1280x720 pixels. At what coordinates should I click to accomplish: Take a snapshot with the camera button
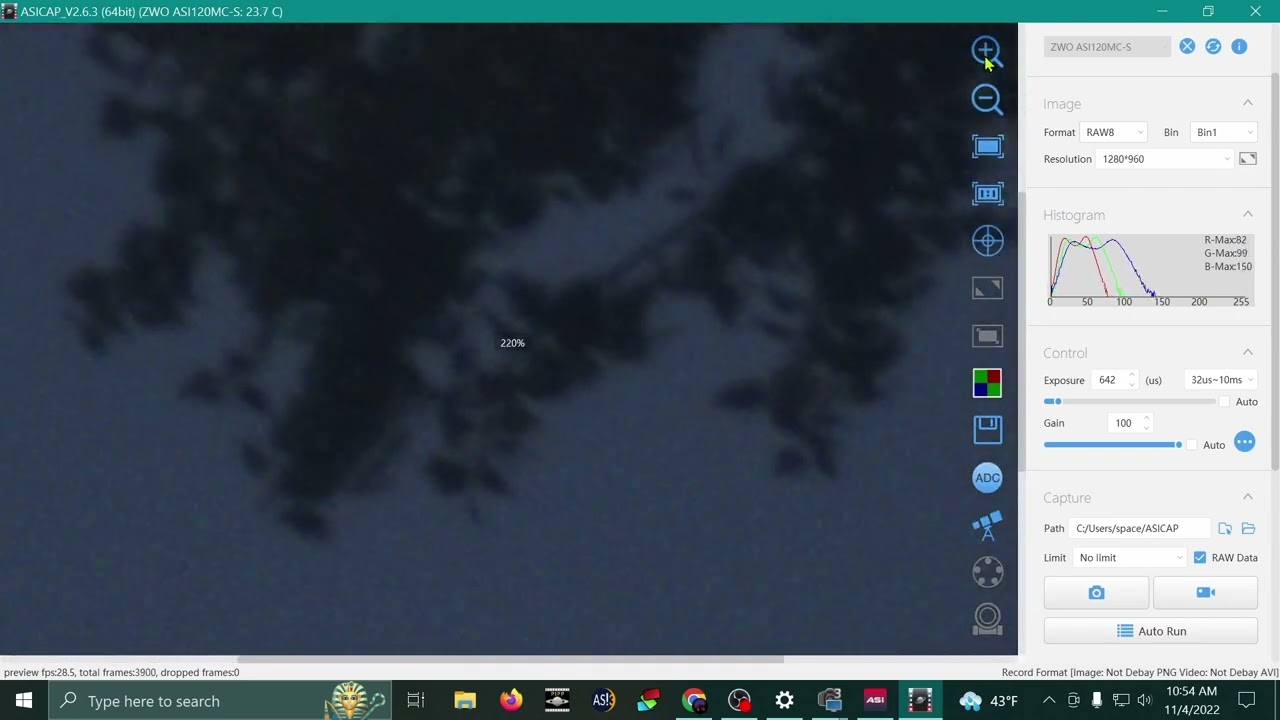coord(1096,593)
